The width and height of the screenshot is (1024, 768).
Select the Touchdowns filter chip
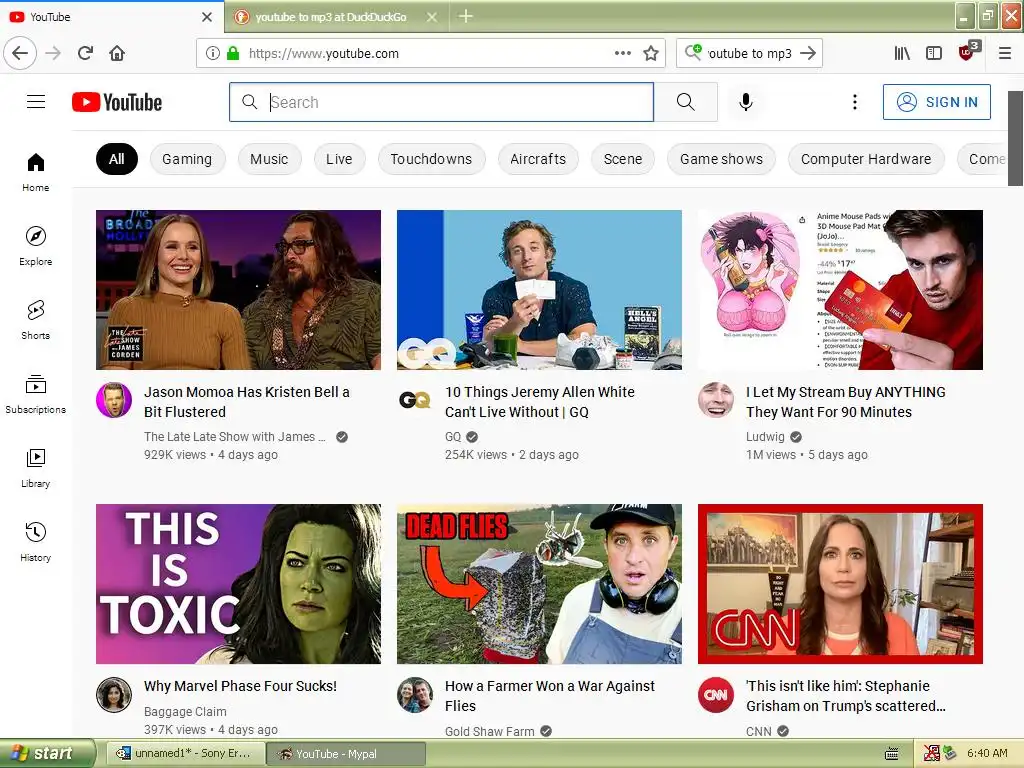pos(431,159)
